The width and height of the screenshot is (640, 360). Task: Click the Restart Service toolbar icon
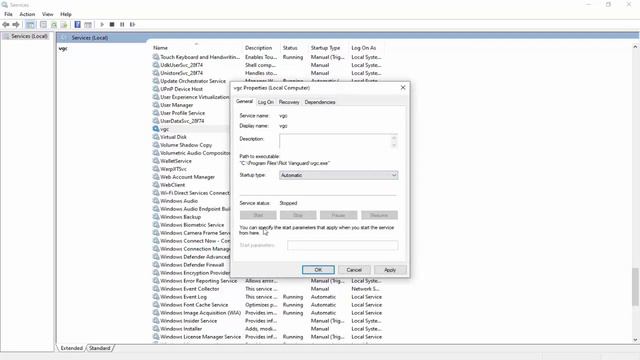click(132, 24)
